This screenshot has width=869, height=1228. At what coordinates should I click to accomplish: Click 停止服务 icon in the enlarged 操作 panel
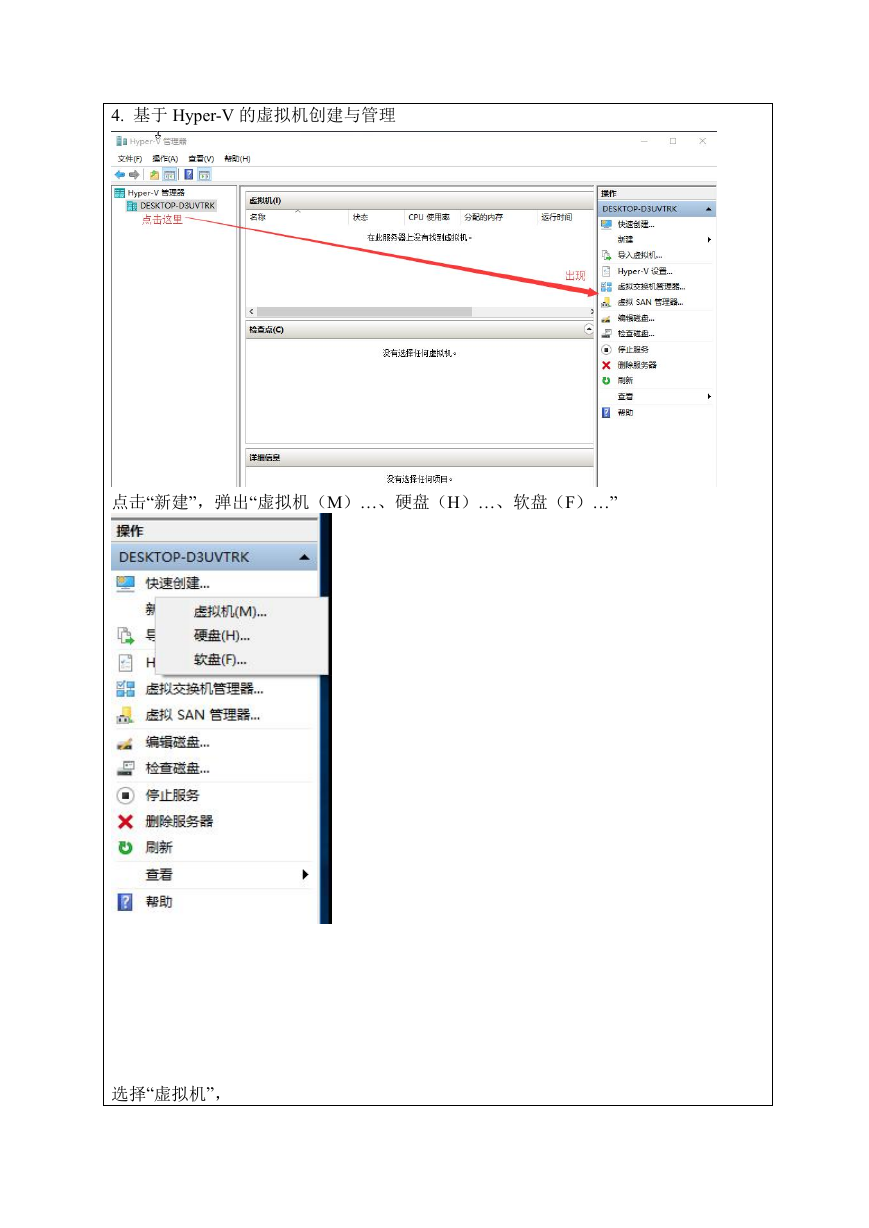[125, 795]
